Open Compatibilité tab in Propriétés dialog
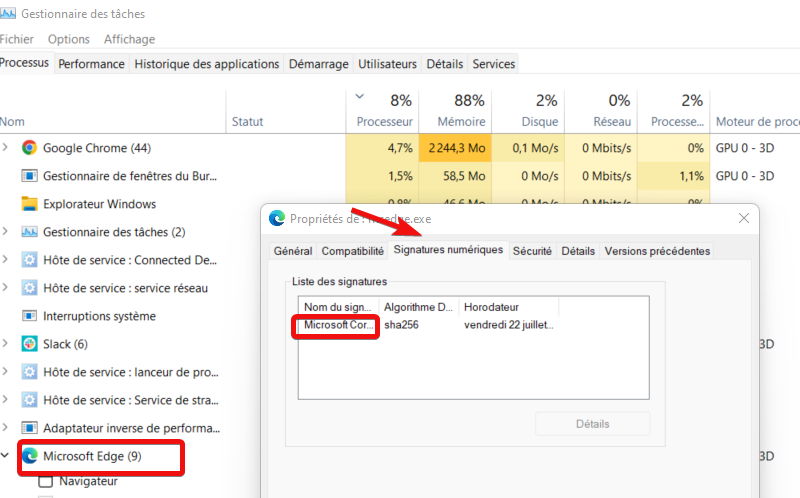The image size is (800, 498). [353, 251]
